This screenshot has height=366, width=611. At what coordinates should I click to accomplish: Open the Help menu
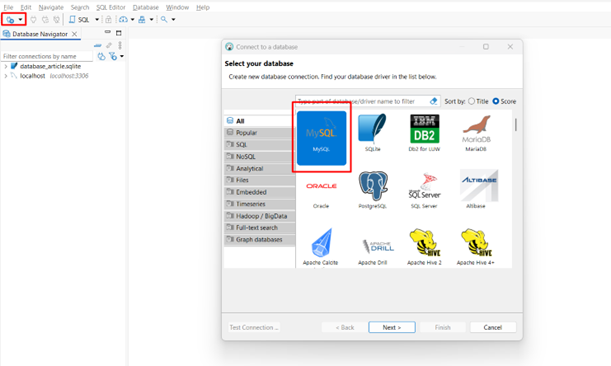pyautogui.click(x=203, y=7)
